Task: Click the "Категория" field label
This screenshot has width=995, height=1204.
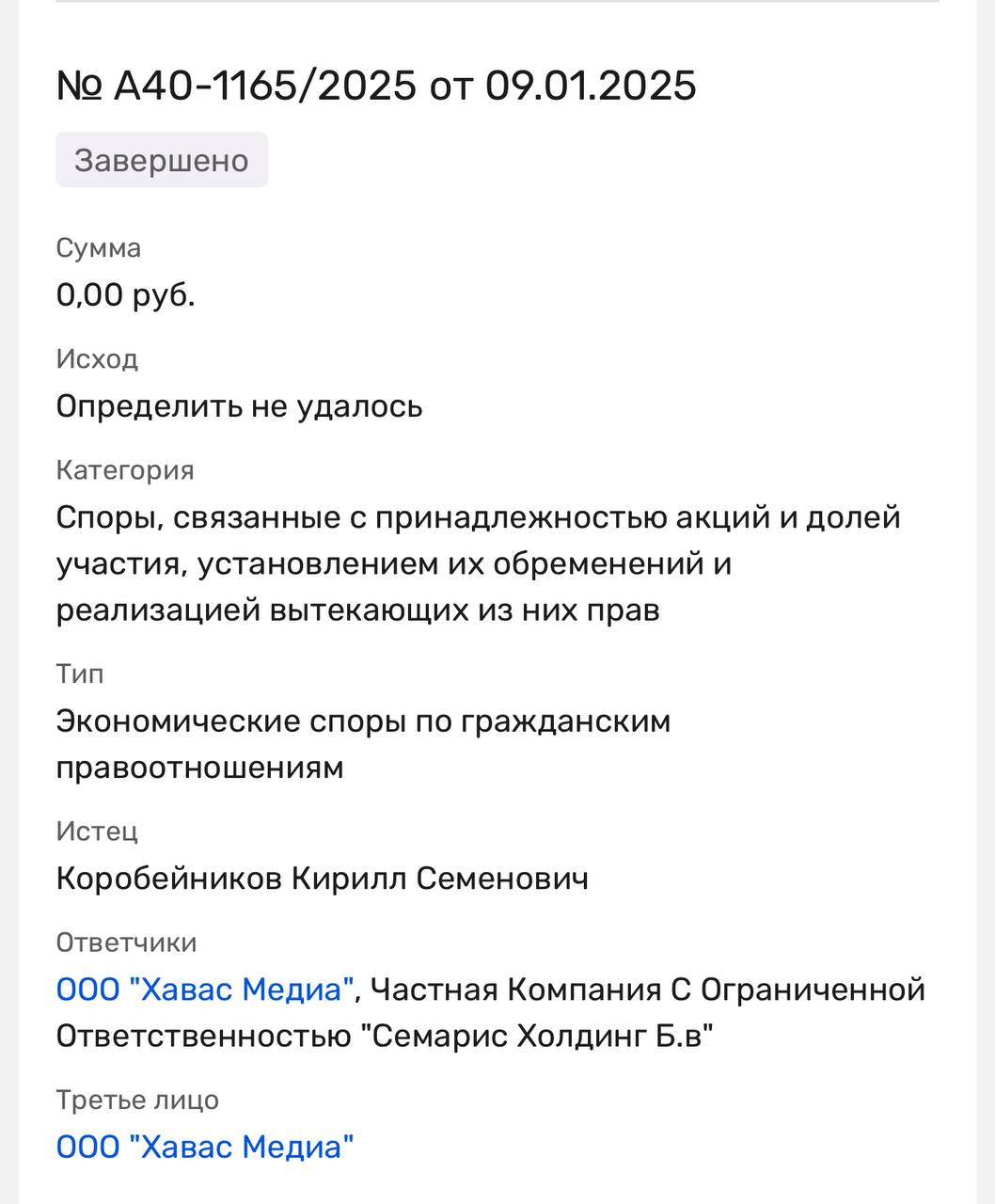Action: 125,470
